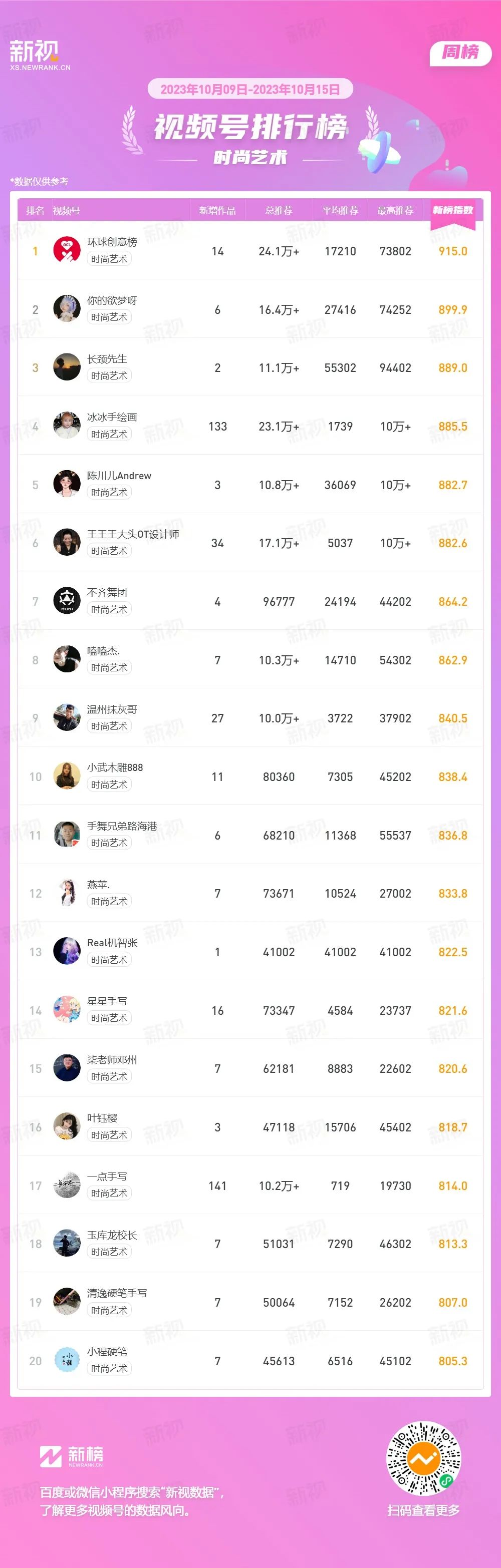The width and height of the screenshot is (501, 1568).
Task: Select the 陈川儿Andrew account name
Action: pos(119,476)
